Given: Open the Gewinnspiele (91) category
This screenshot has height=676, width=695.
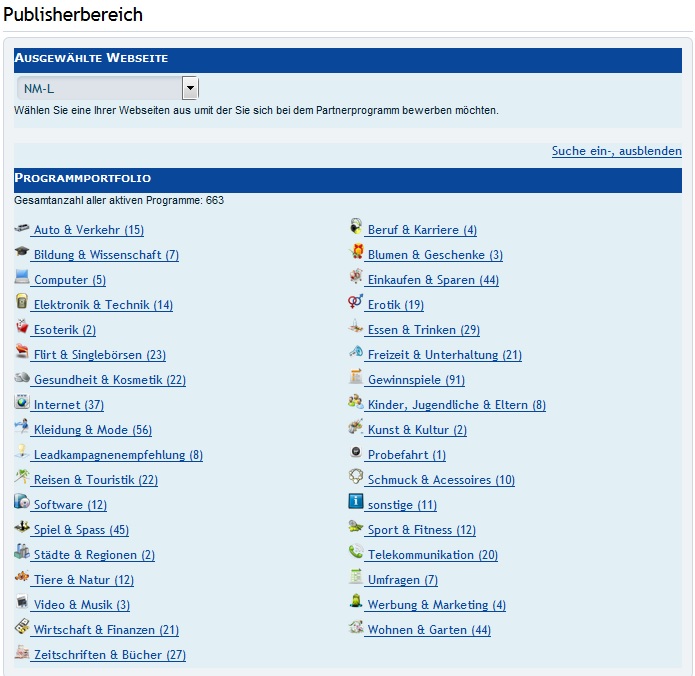Looking at the screenshot, I should (x=416, y=380).
